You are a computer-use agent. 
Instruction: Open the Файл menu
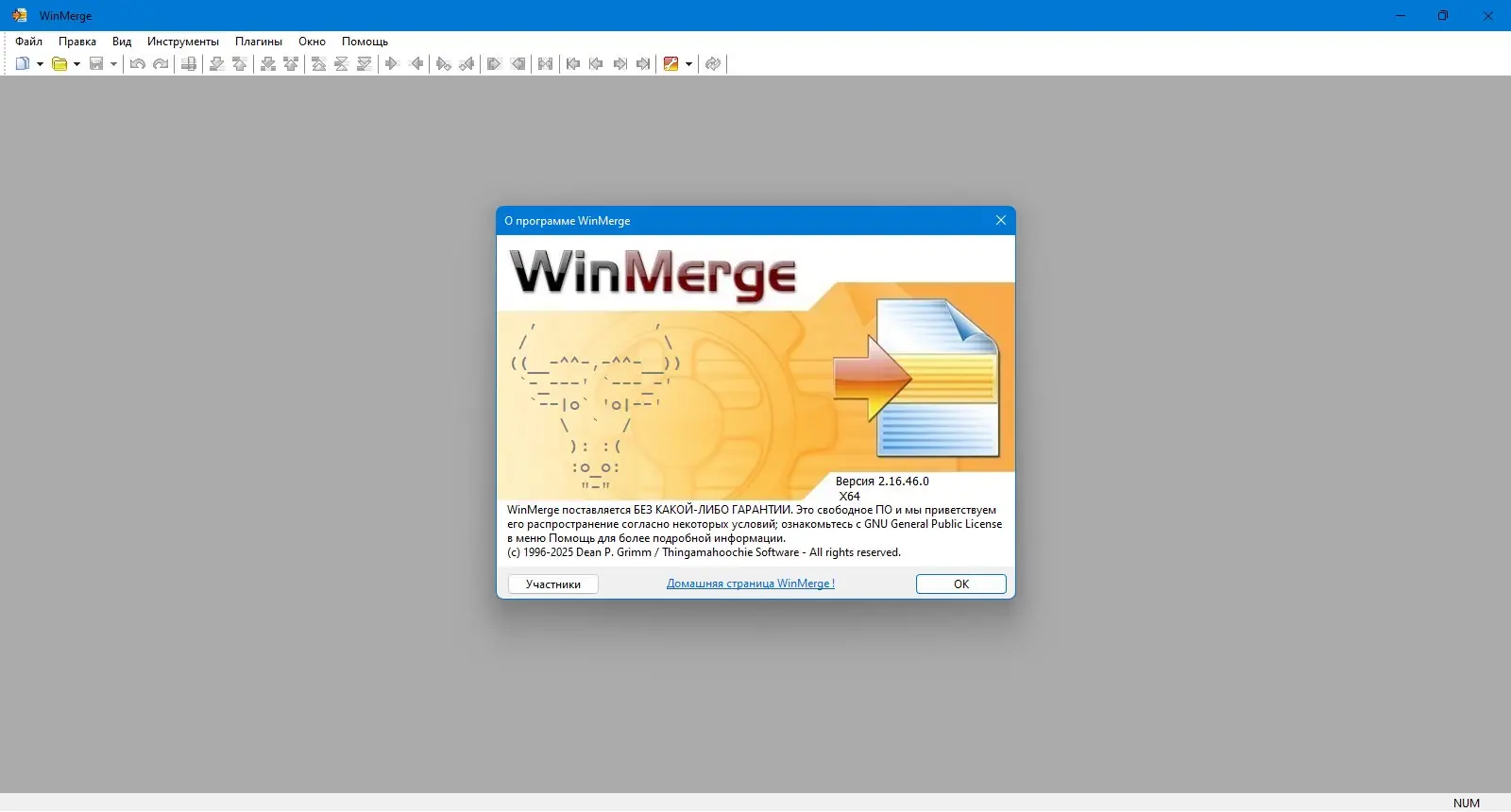pos(28,42)
